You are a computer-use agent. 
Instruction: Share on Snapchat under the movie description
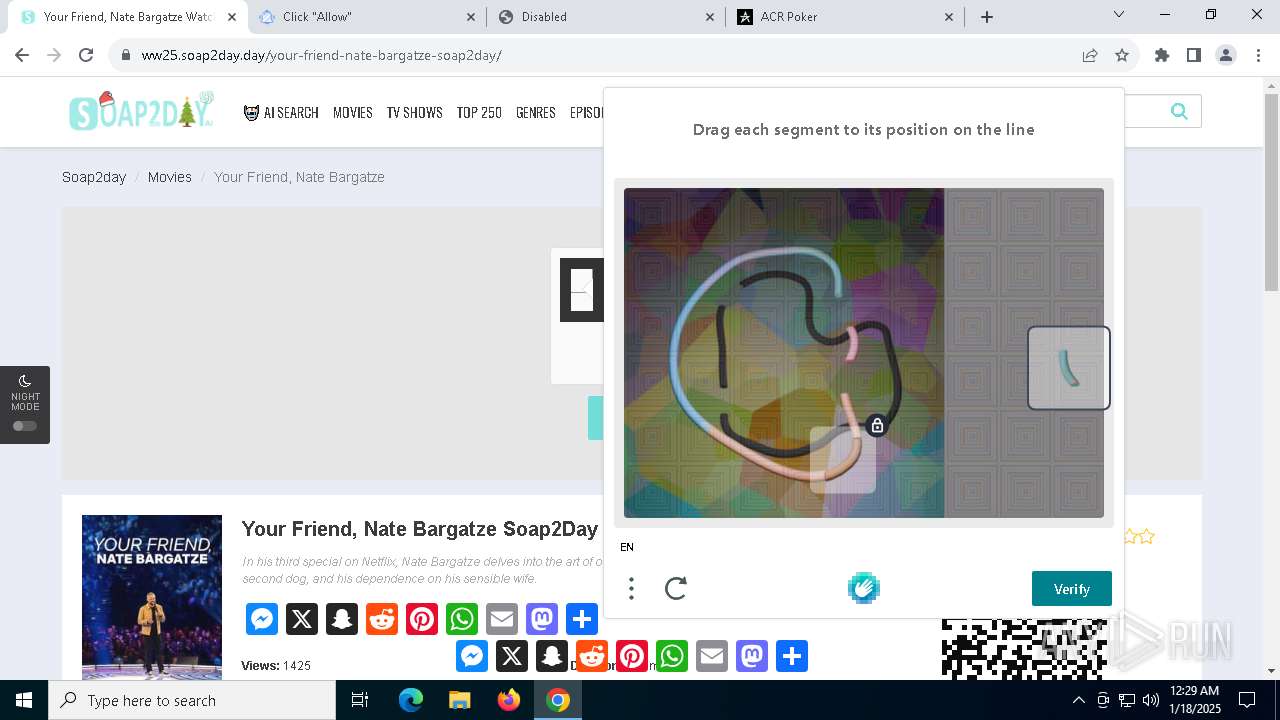pos(342,619)
